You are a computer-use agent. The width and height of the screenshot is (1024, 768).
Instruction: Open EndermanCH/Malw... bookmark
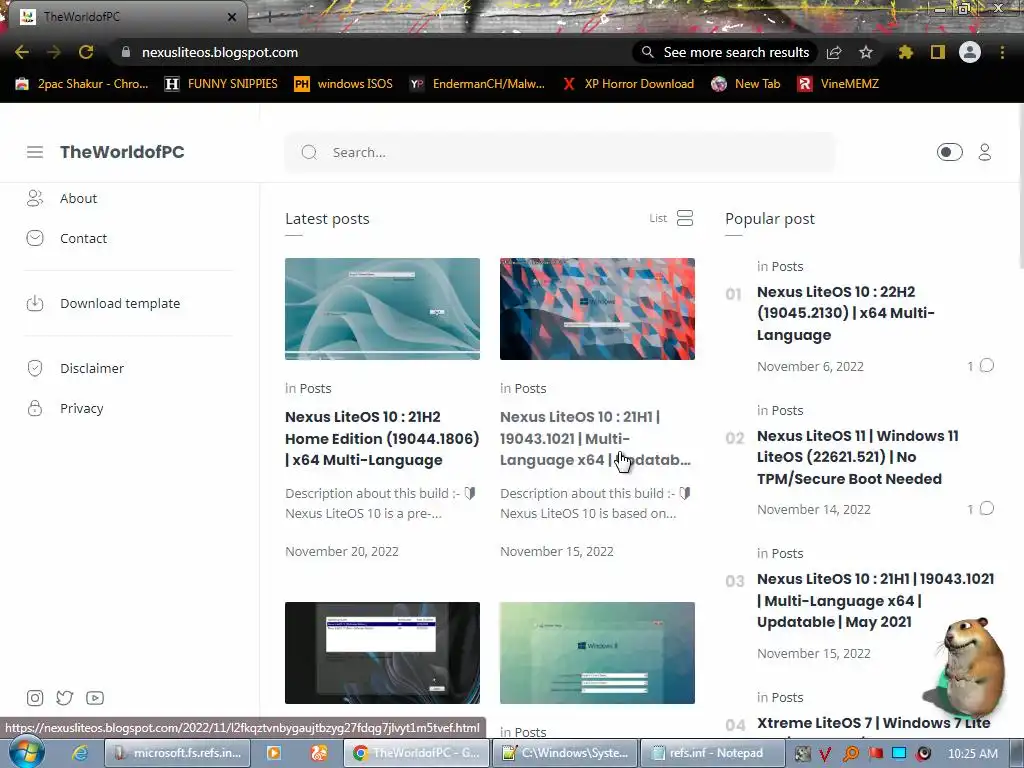click(x=477, y=84)
